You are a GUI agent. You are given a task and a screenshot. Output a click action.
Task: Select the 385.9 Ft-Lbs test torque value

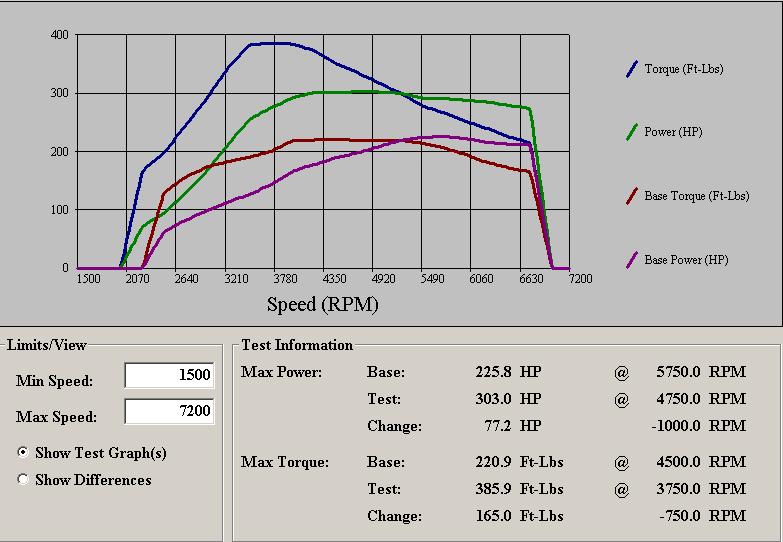(520, 489)
